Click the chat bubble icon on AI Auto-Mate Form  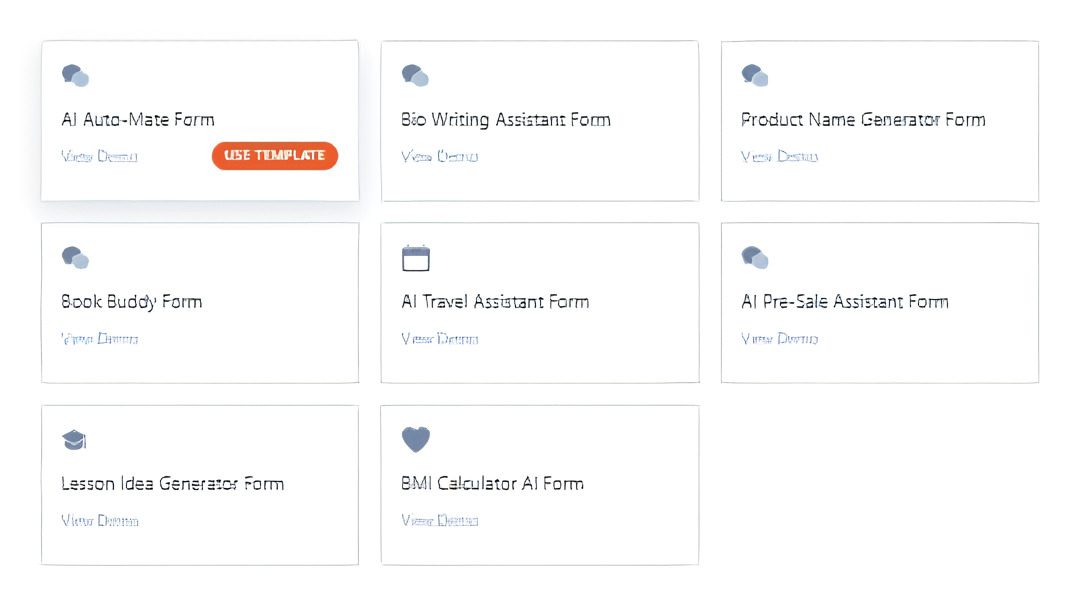click(76, 75)
